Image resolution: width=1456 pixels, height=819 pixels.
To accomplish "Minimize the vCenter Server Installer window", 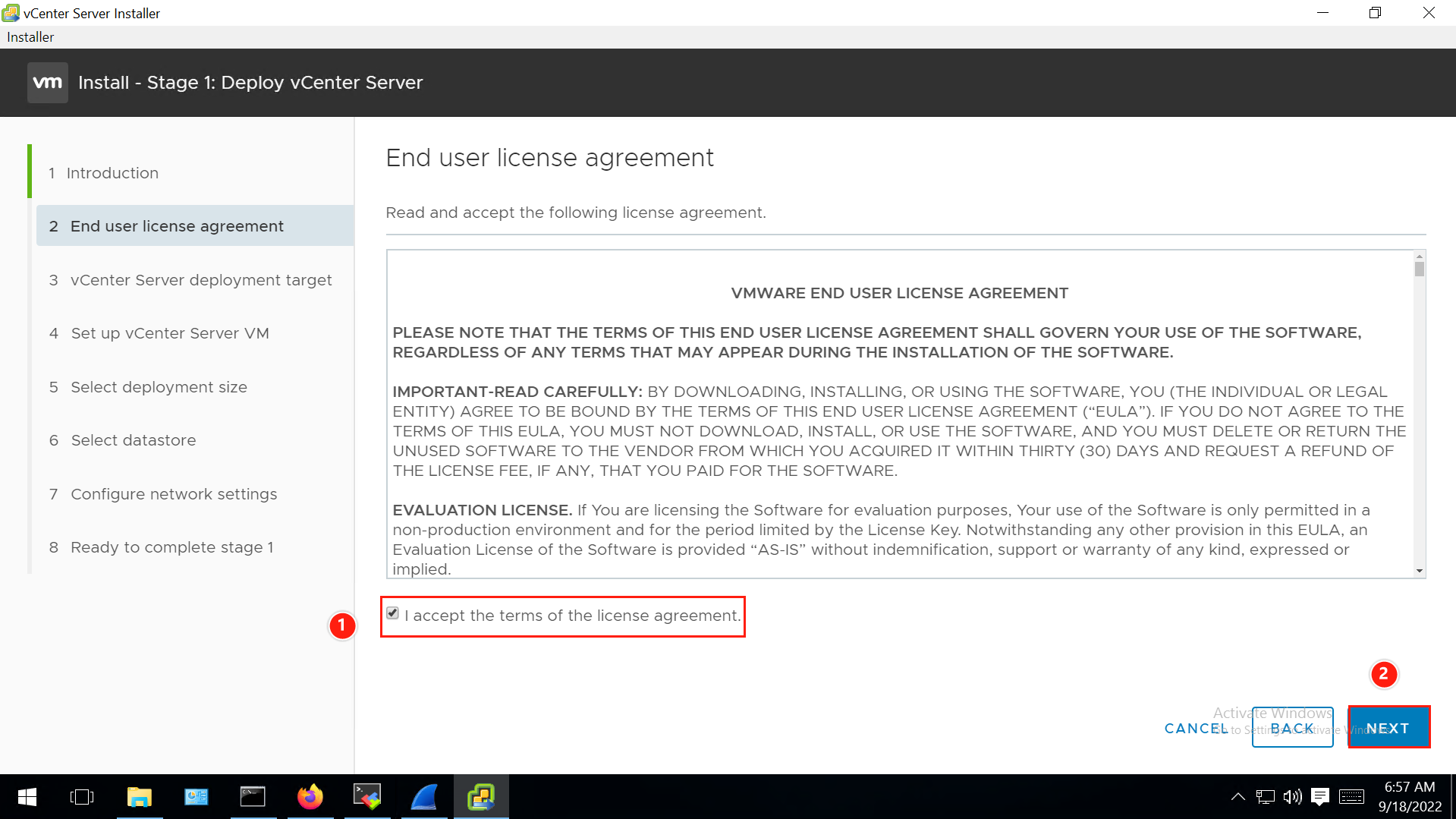I will click(1322, 13).
